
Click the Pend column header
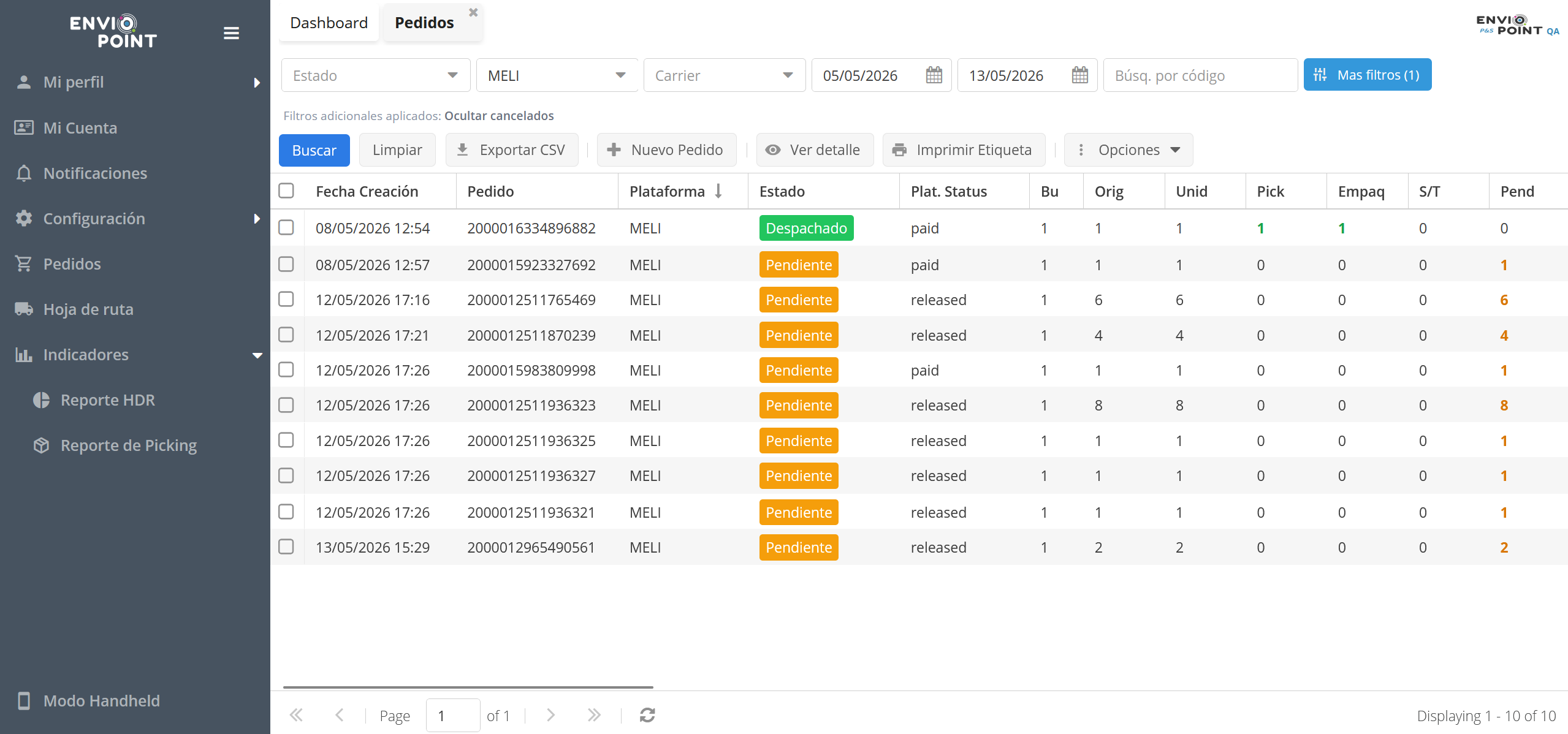coord(1528,191)
